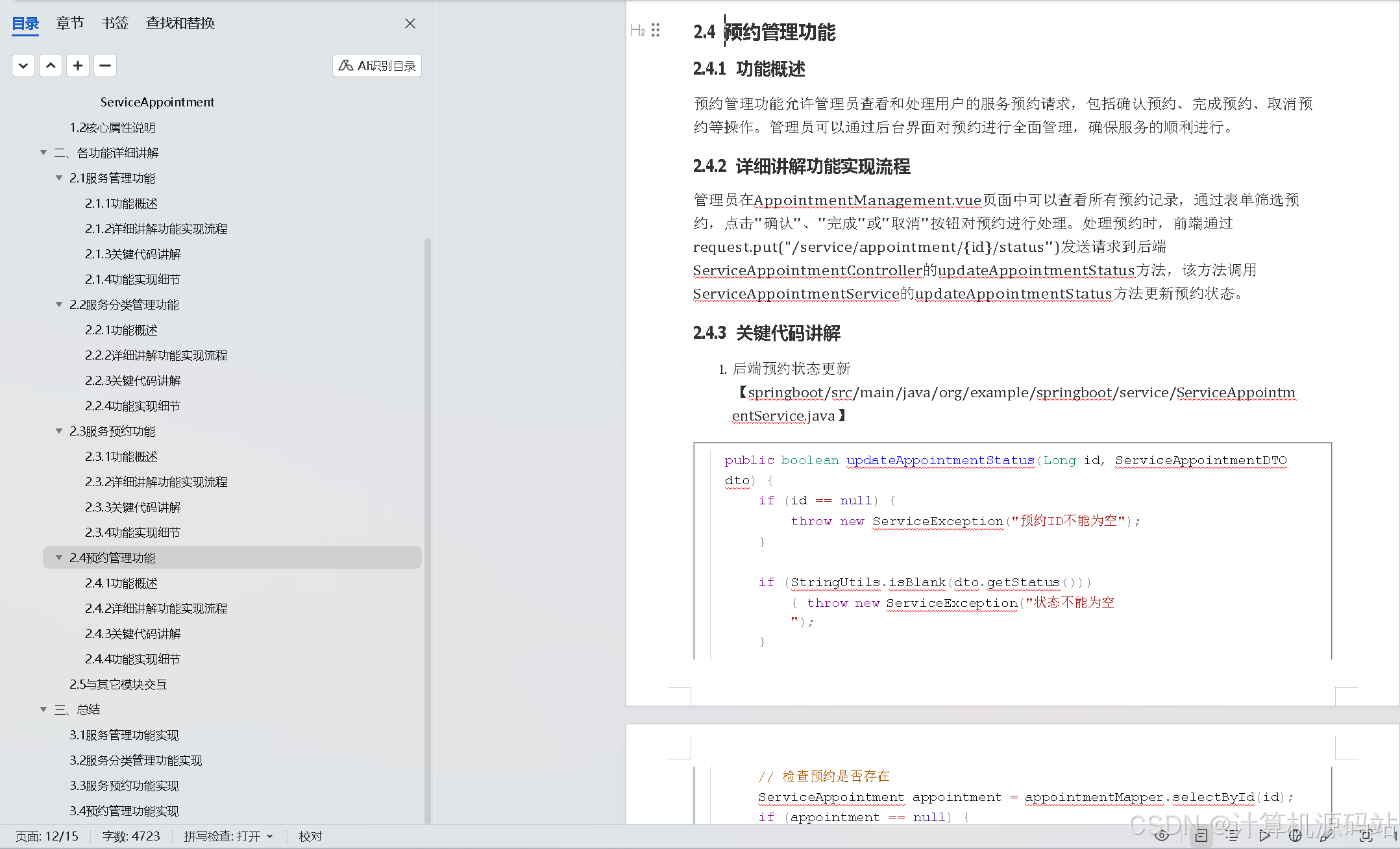Open the 查找和替换 tab
Viewport: 1400px width, 849px height.
point(180,23)
